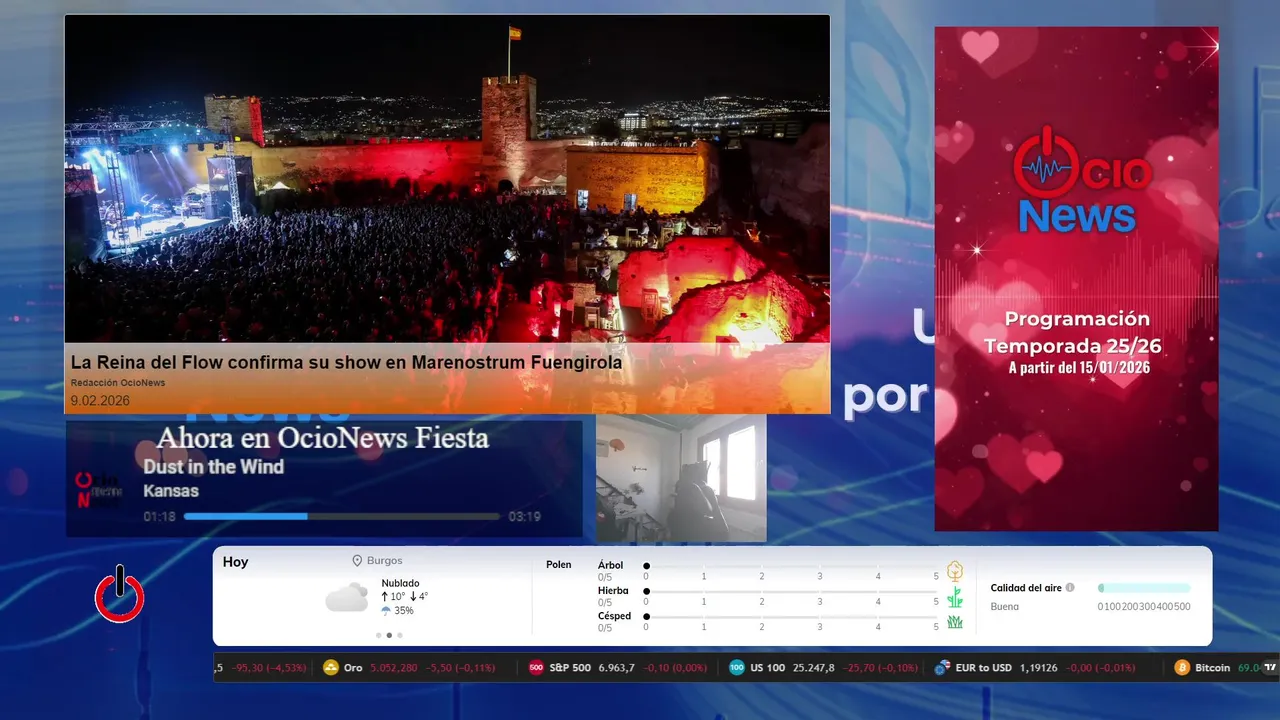Click the elapsed time 01:18
1280x720 pixels.
[x=159, y=517]
